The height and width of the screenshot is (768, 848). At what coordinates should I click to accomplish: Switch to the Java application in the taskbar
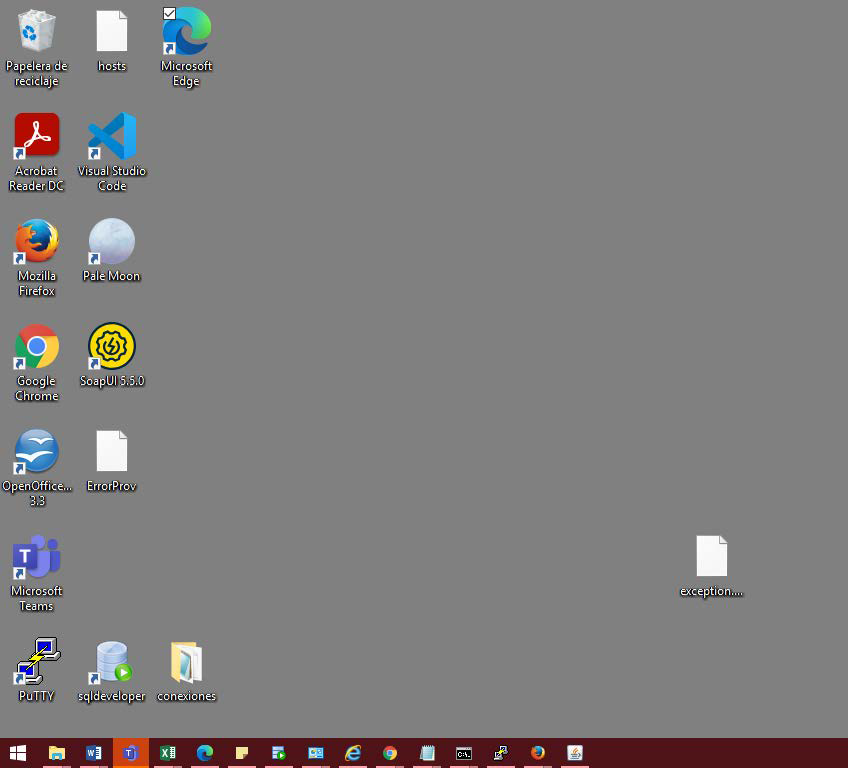tap(574, 753)
